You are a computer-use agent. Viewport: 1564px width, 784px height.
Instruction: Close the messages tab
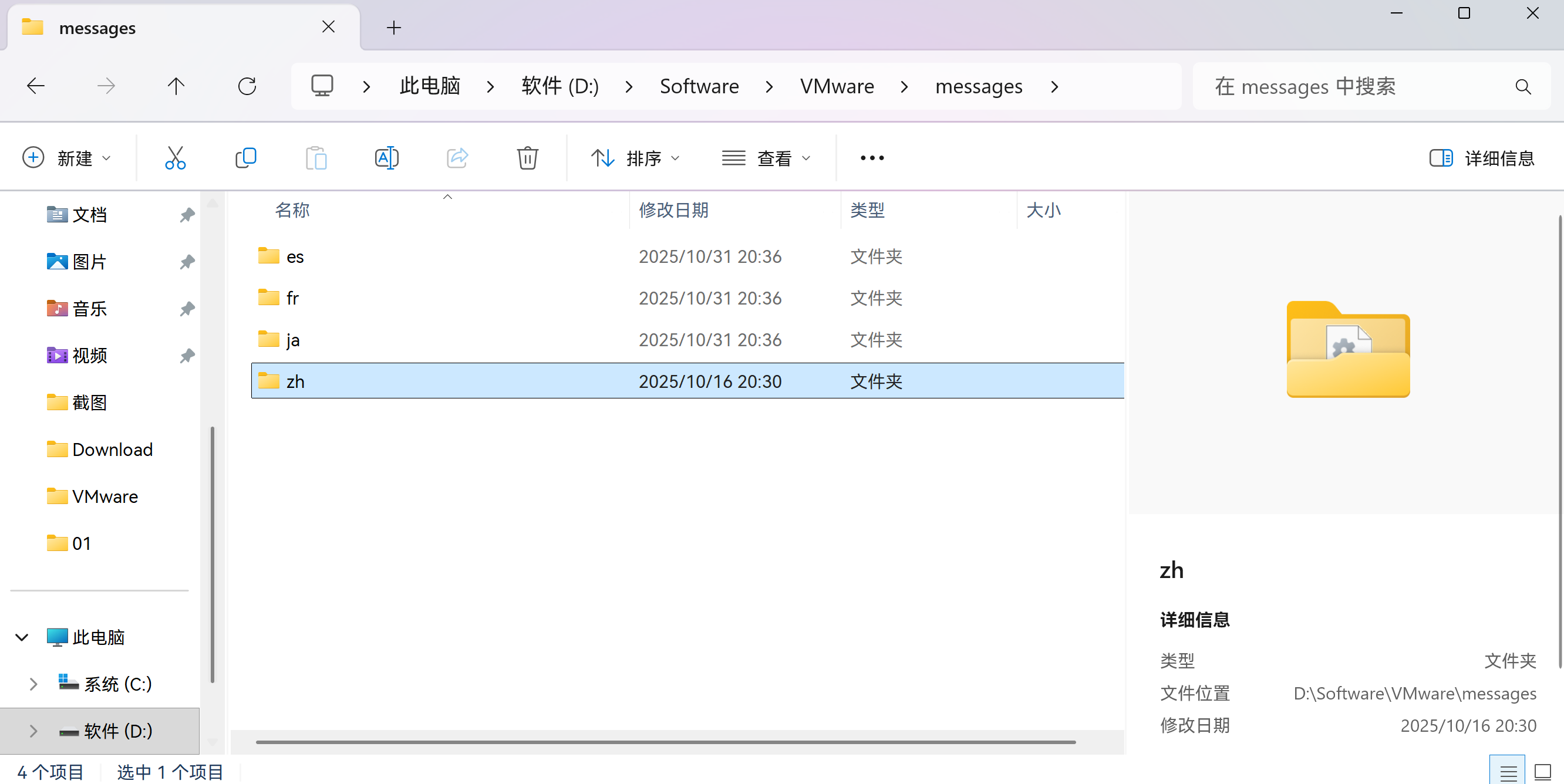[x=328, y=26]
